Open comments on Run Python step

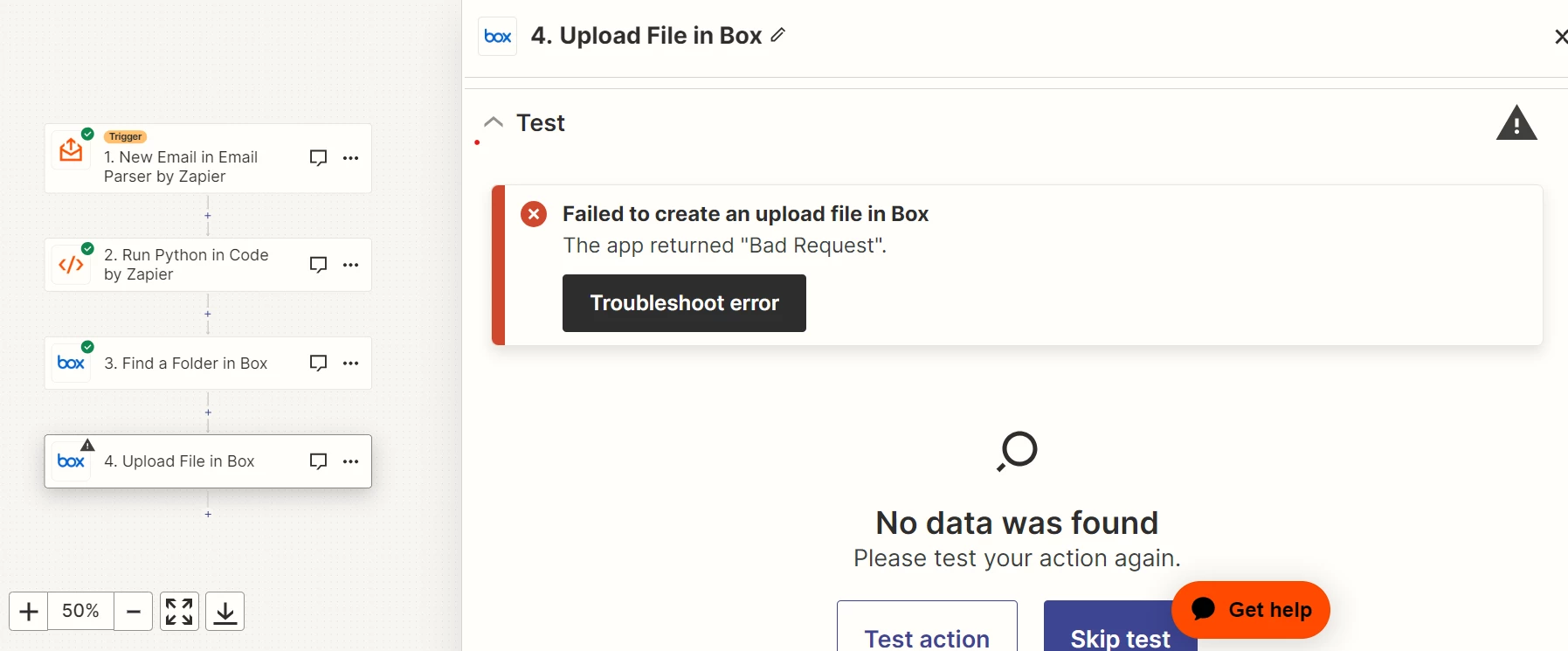coord(318,265)
